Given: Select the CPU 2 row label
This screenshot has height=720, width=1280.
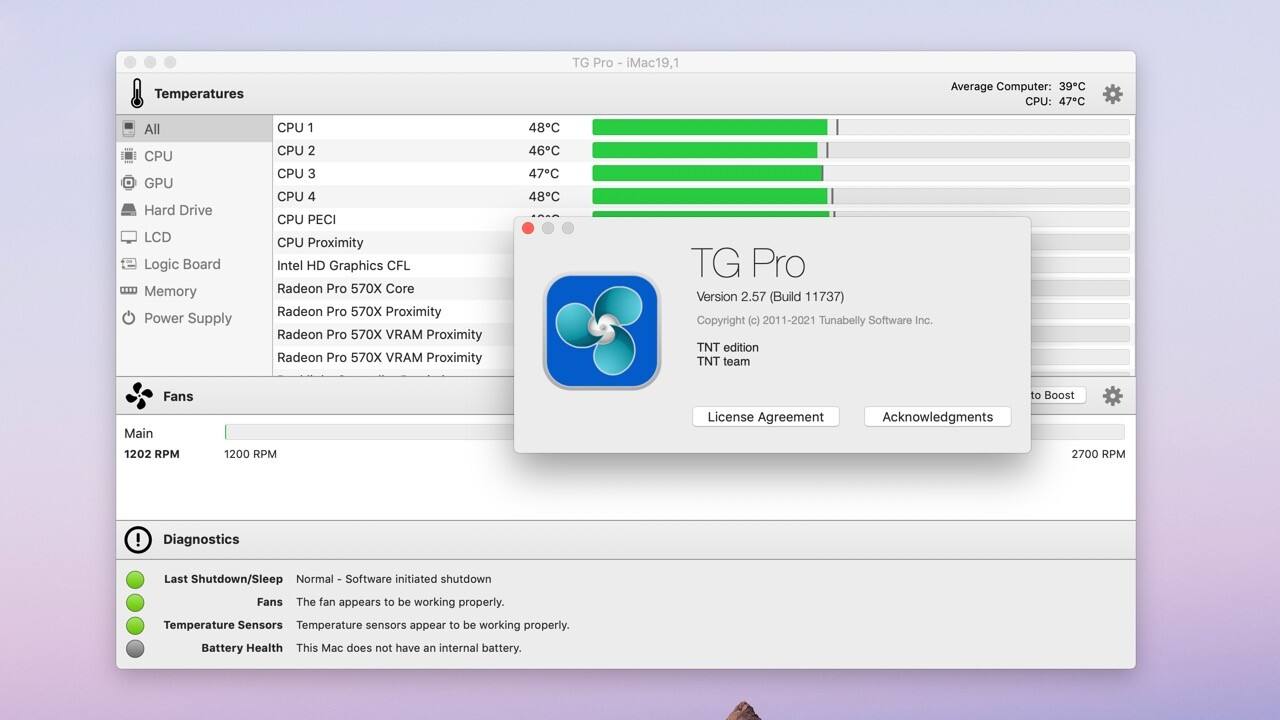Looking at the screenshot, I should coord(296,150).
